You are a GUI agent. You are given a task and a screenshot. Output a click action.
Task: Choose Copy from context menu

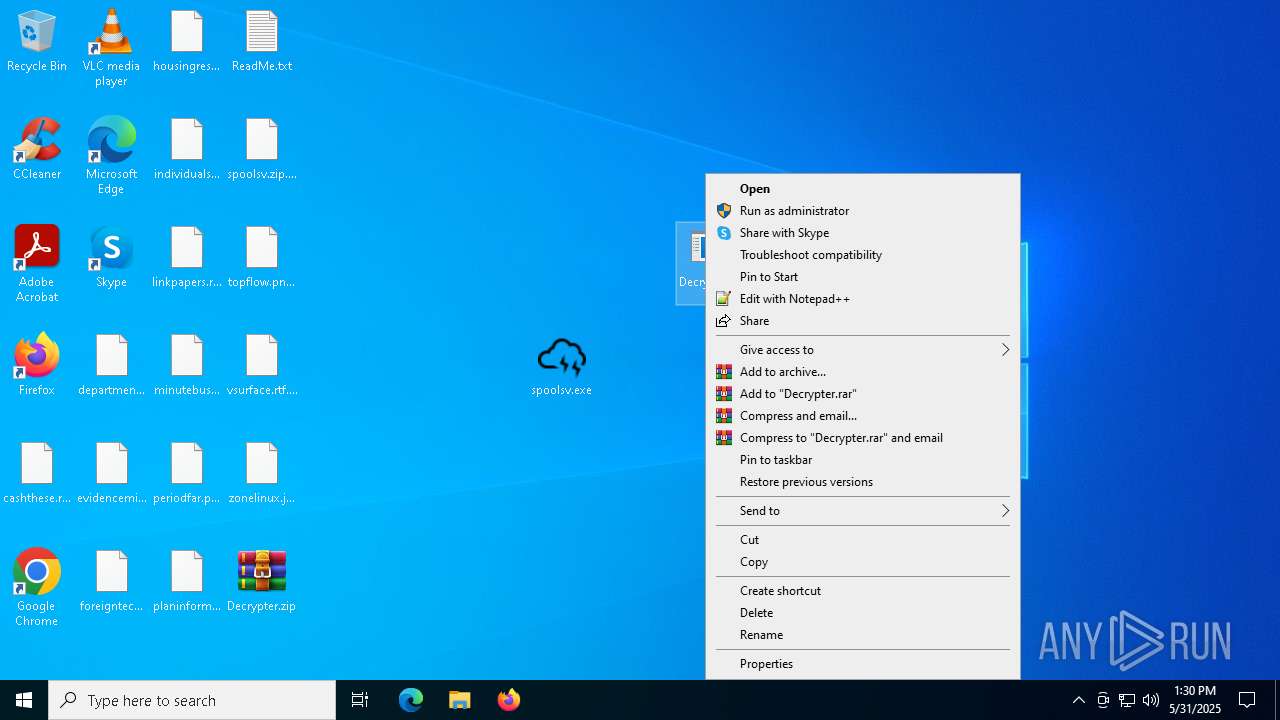pos(863,562)
